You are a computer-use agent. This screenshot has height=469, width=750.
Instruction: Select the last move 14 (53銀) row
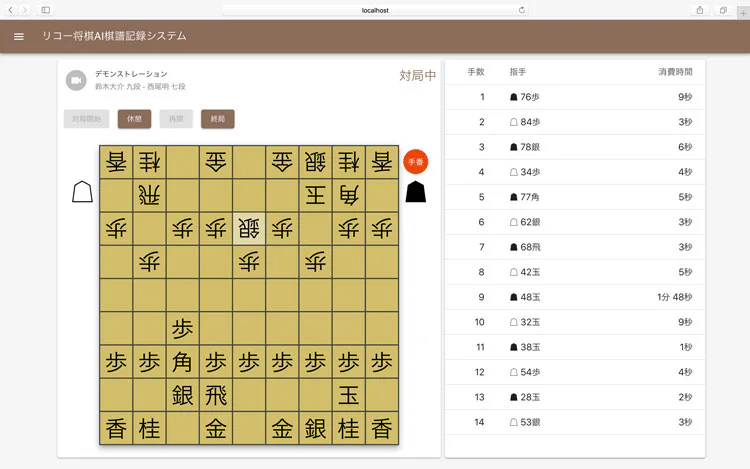tap(574, 422)
